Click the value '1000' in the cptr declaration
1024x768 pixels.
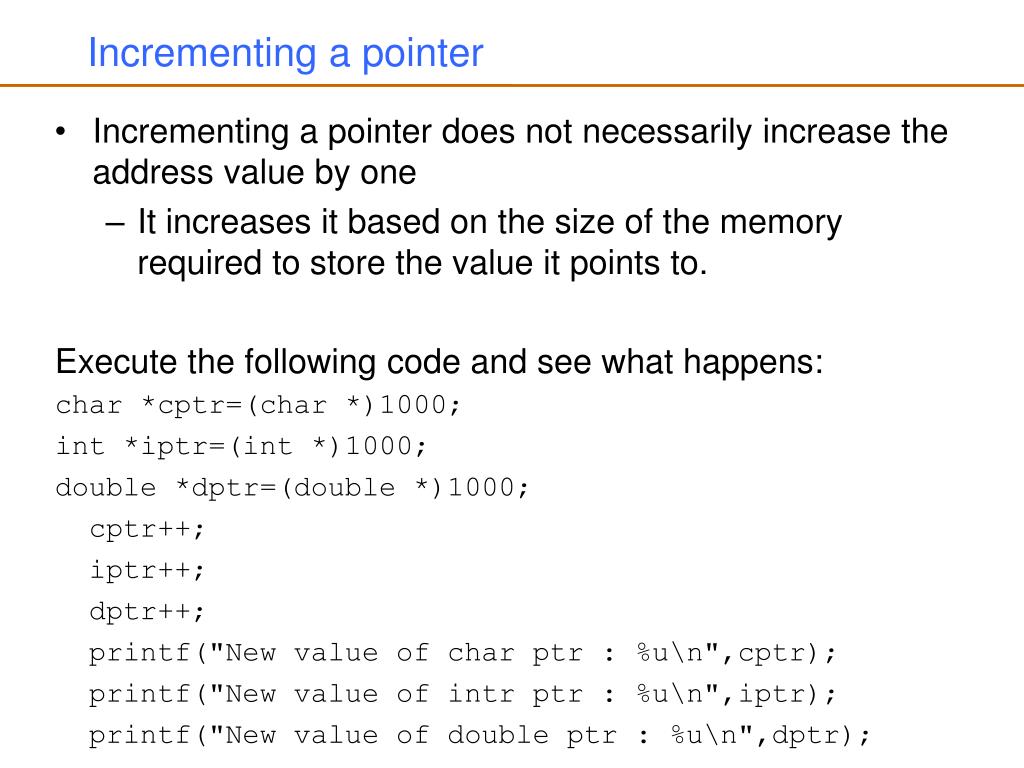413,405
